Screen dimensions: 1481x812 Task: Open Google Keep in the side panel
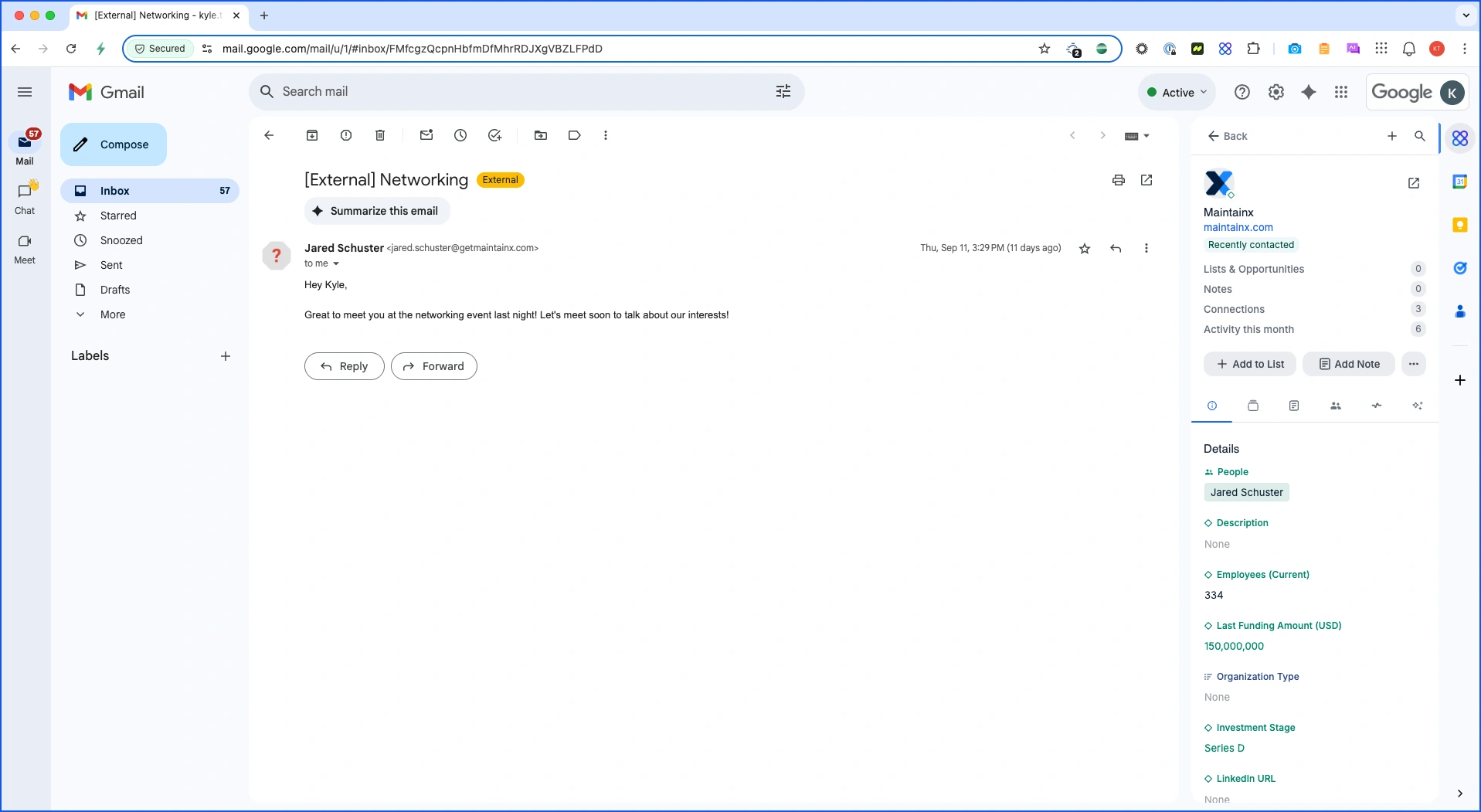pyautogui.click(x=1460, y=225)
